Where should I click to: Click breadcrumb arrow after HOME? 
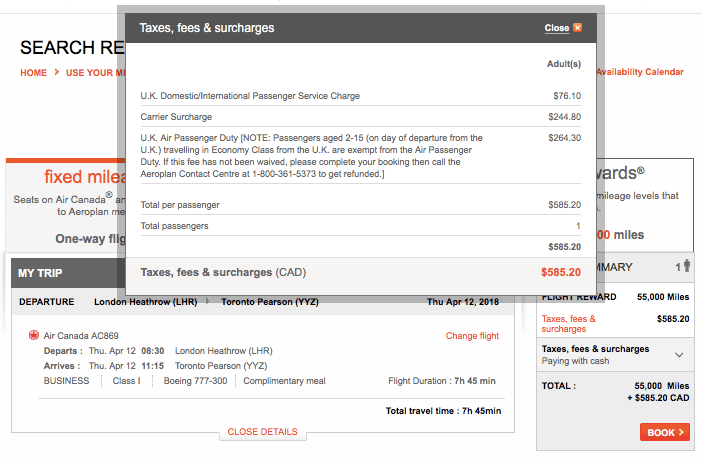click(57, 72)
